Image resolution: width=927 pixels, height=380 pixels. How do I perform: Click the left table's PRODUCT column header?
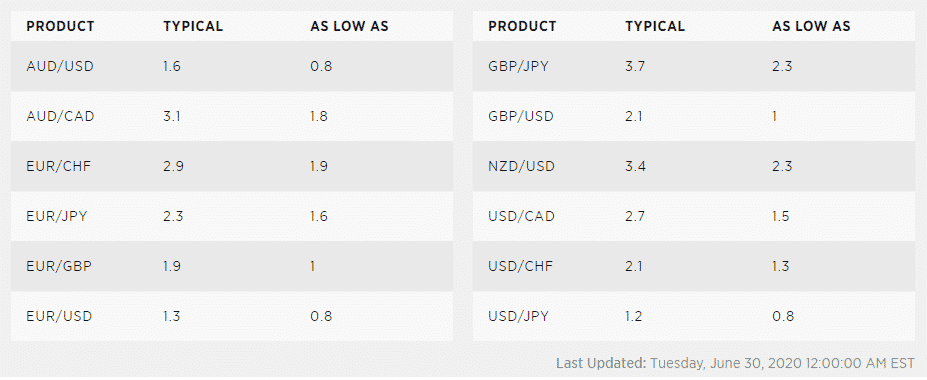point(60,27)
